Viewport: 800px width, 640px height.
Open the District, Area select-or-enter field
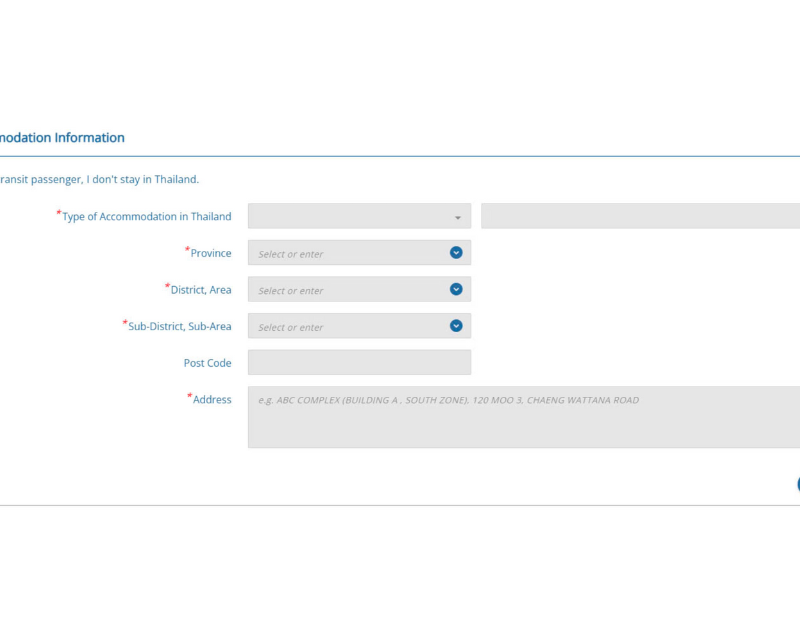345,290
